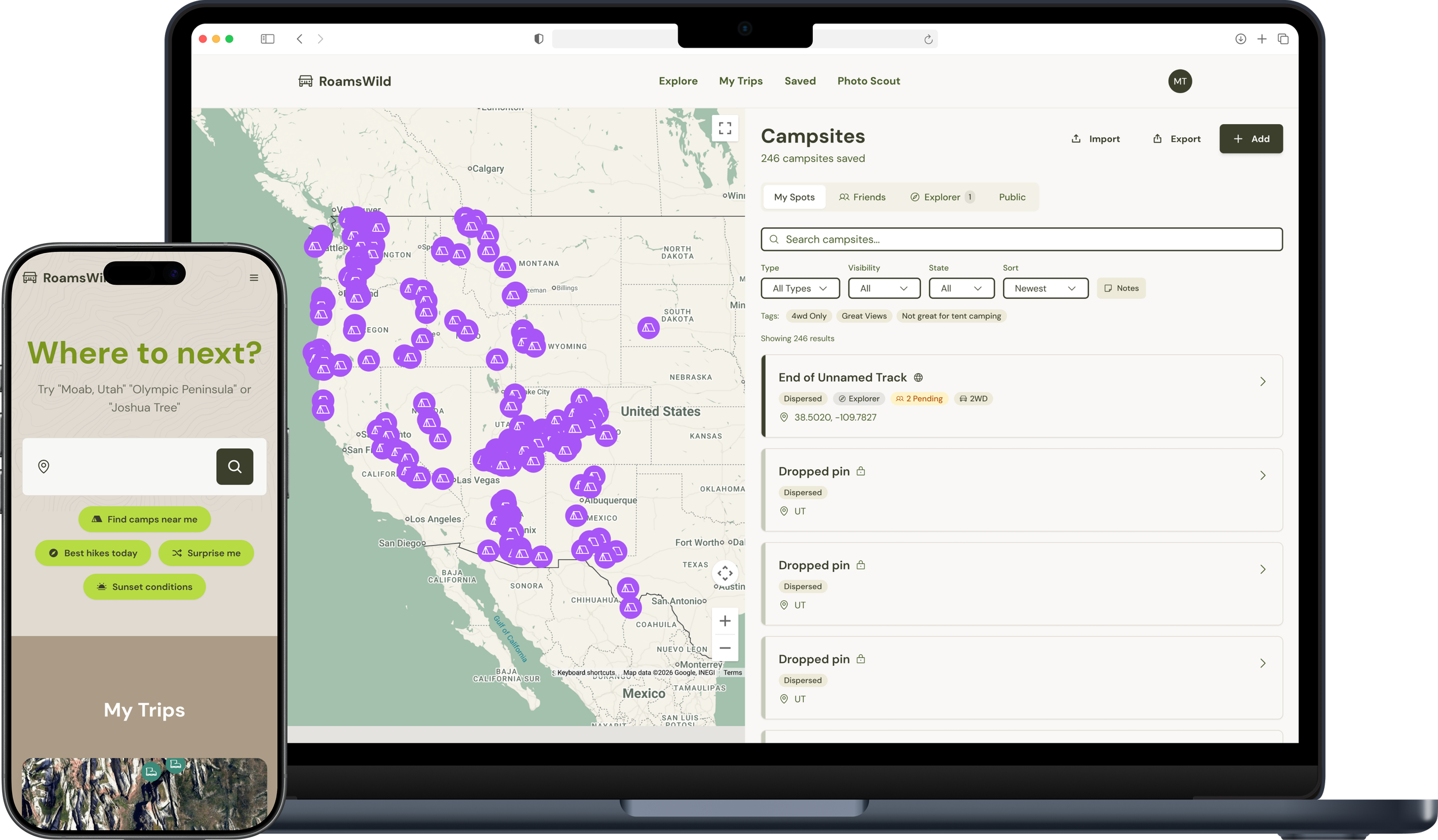This screenshot has height=840, width=1438.
Task: Toggle the 4wd Only tag filter
Action: tap(808, 316)
